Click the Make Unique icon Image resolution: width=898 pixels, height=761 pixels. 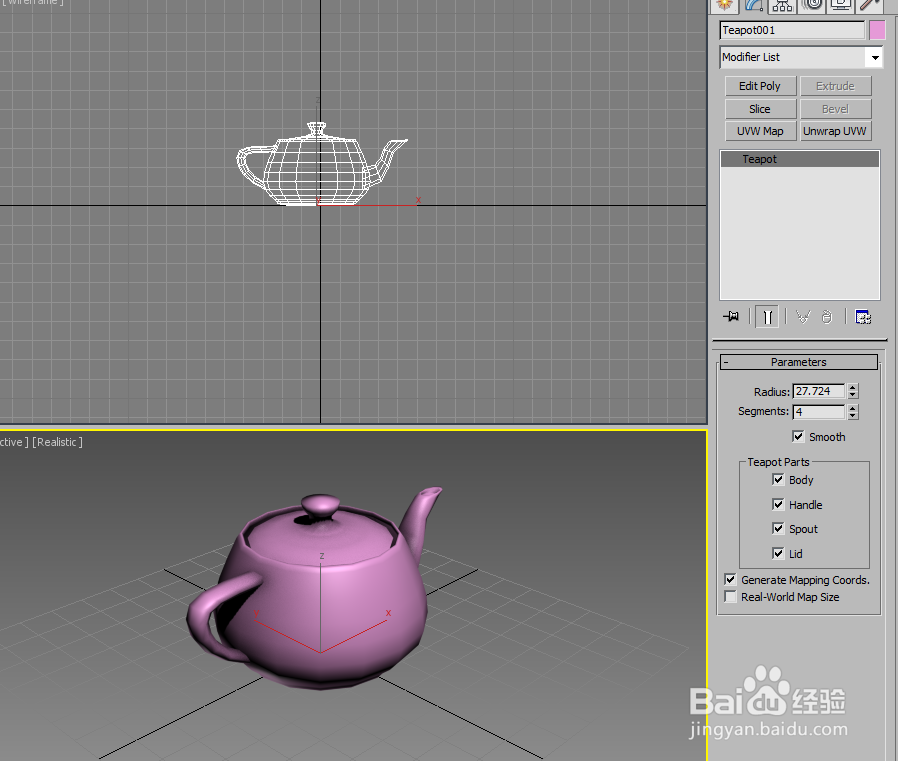803,317
